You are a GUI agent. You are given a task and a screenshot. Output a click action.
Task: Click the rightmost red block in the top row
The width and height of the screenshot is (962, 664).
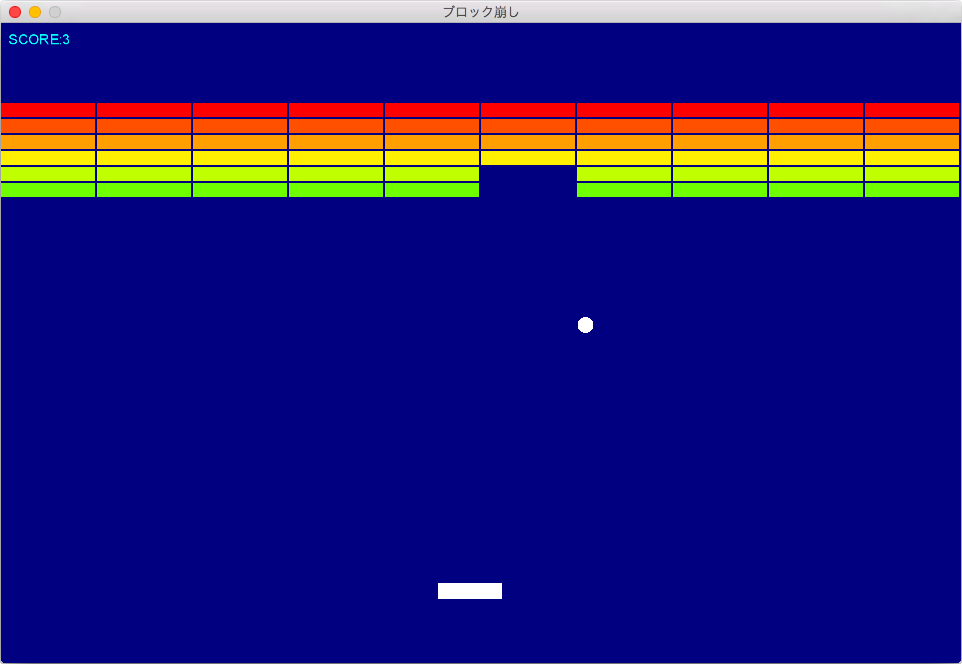pos(912,110)
